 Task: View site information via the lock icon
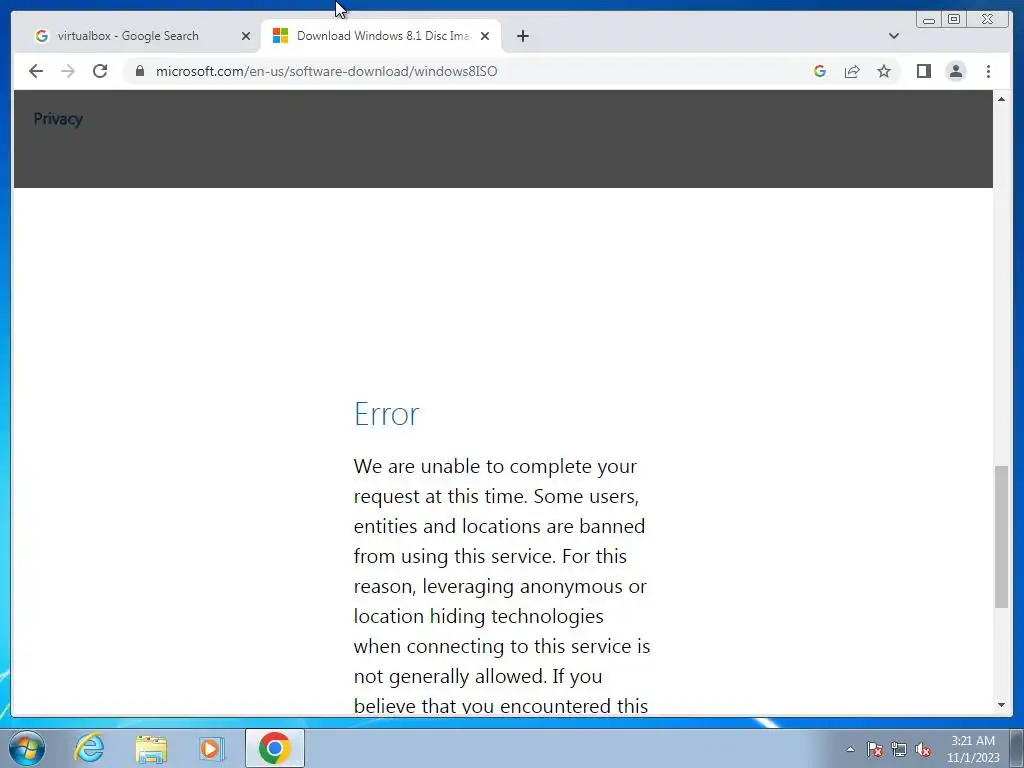tap(139, 71)
